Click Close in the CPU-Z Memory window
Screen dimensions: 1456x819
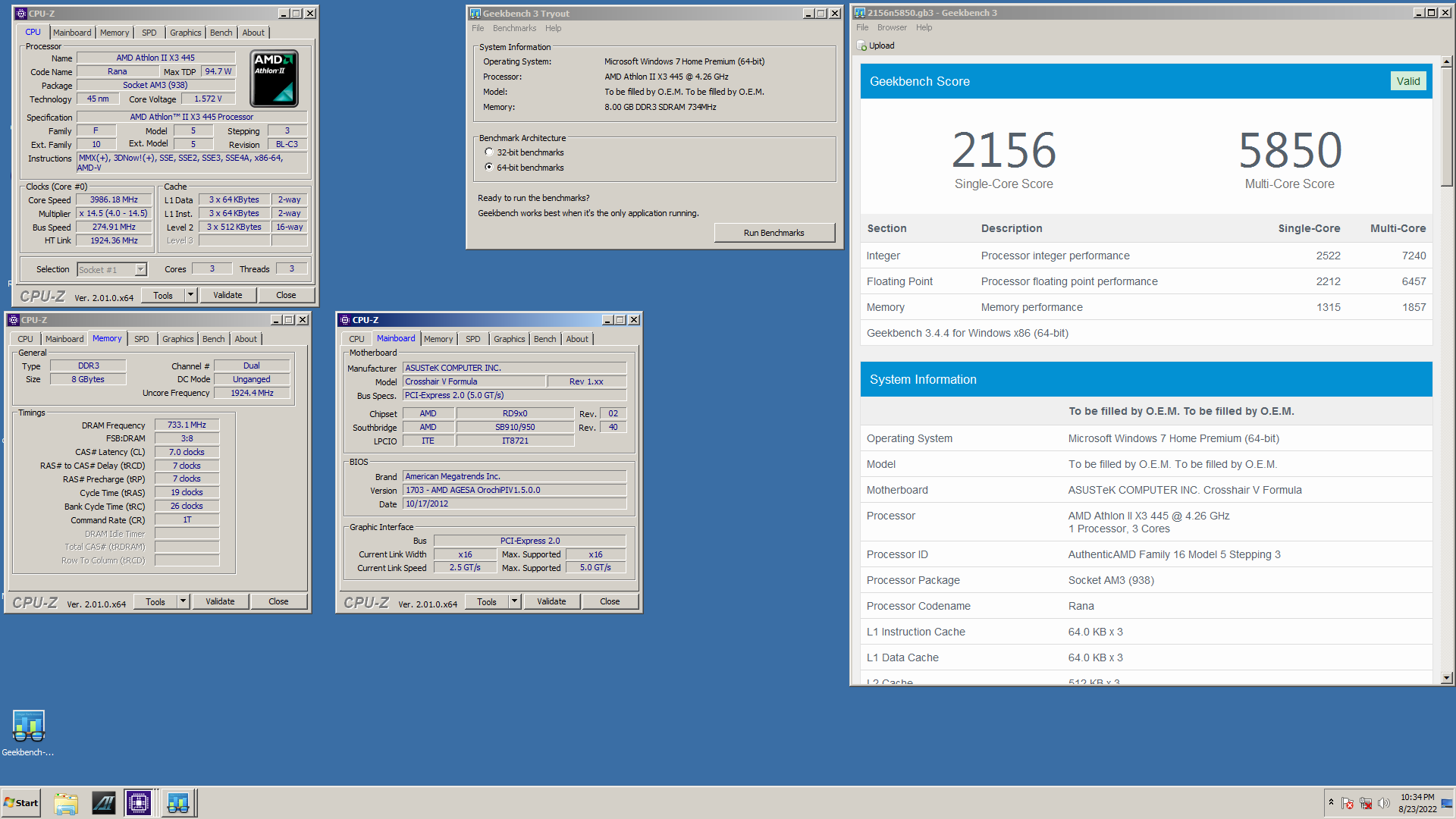tap(278, 601)
